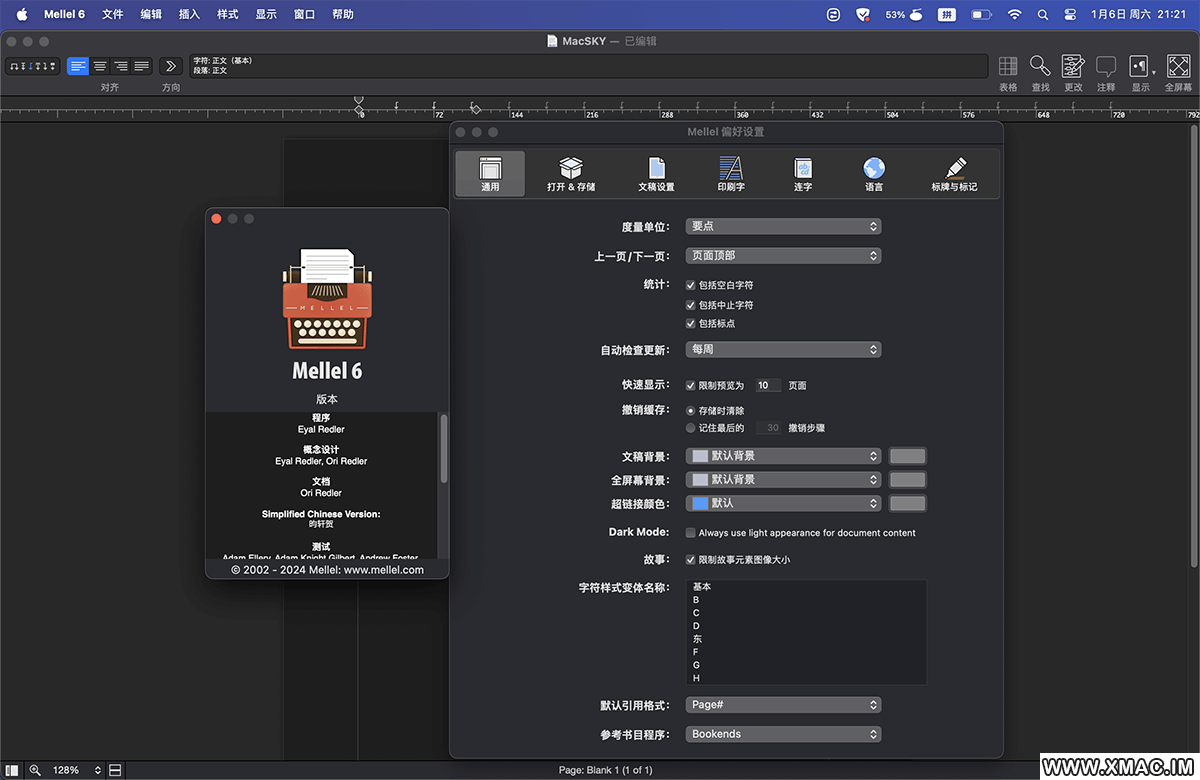
Task: Select the 连字 preferences tab
Action: pos(803,173)
